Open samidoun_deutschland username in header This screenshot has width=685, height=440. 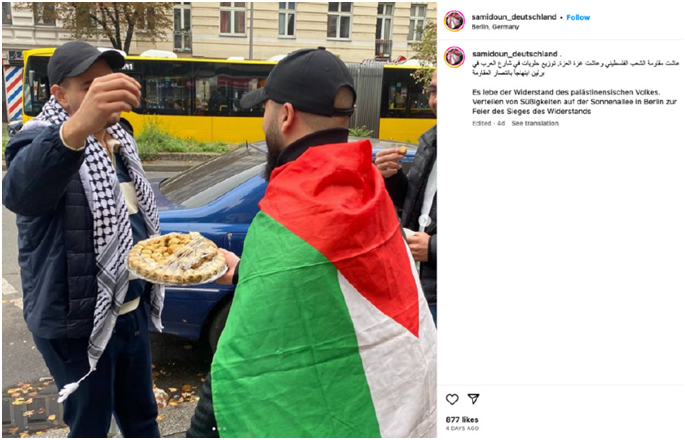(514, 17)
